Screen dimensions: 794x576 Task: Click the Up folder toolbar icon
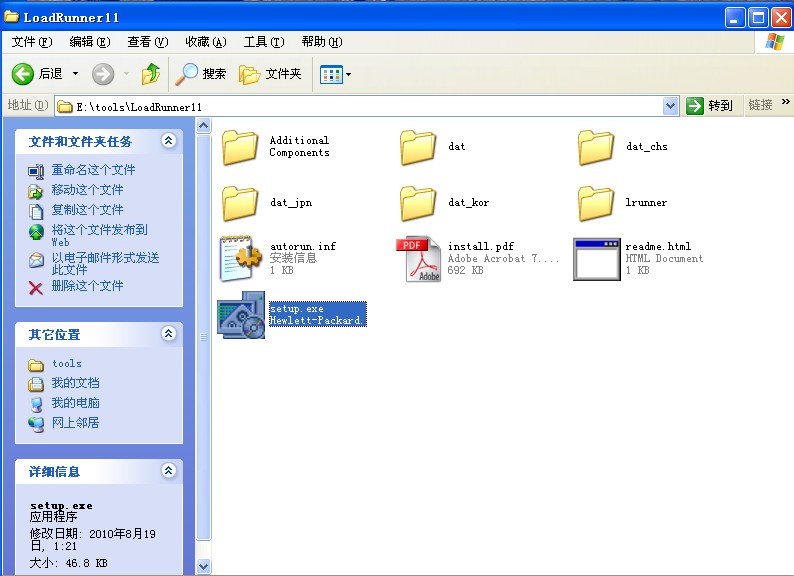point(151,74)
